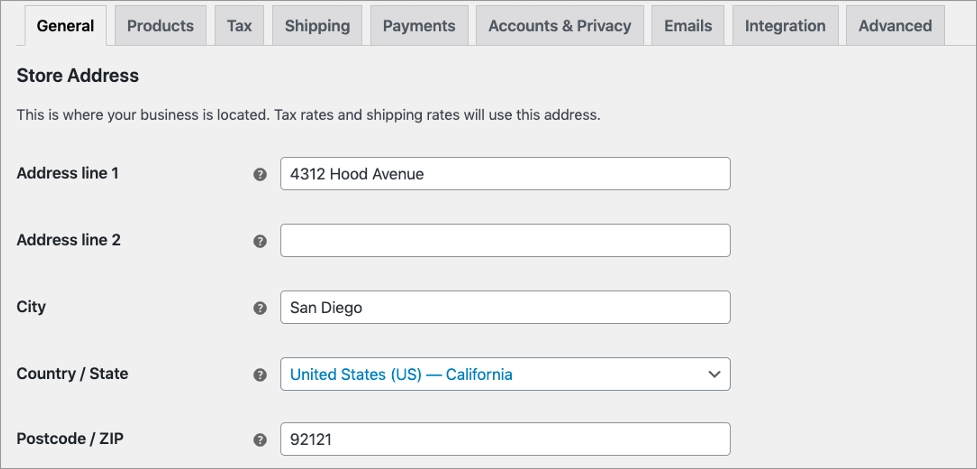The height and width of the screenshot is (469, 977).
Task: Click the dropdown chevron arrow
Action: pos(714,374)
